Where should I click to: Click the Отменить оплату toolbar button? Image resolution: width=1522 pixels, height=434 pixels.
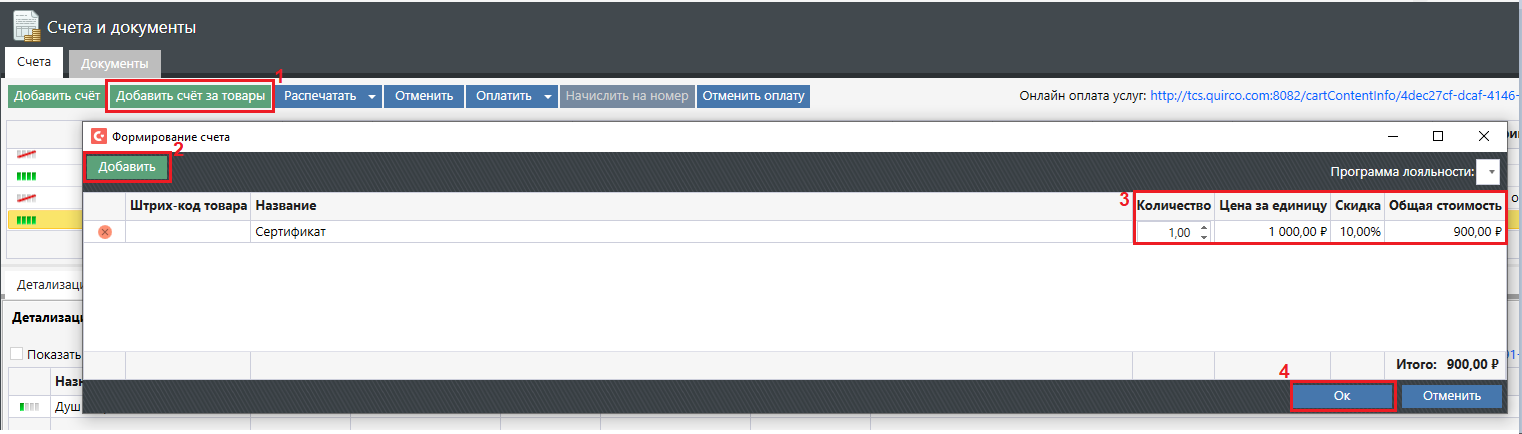[x=753, y=96]
